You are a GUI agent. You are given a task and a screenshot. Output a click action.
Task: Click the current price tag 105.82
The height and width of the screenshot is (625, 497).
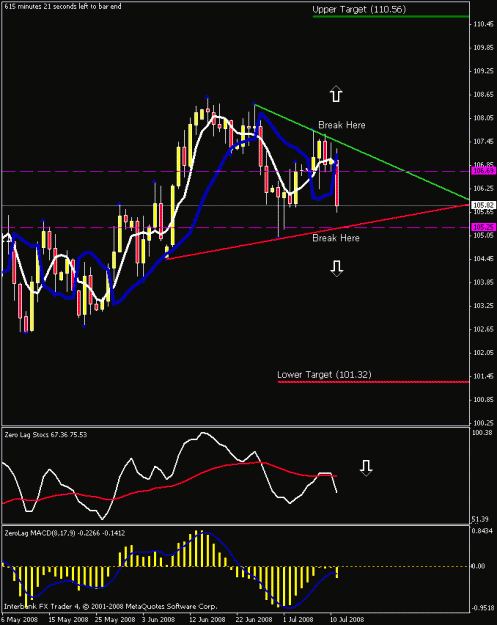[483, 205]
